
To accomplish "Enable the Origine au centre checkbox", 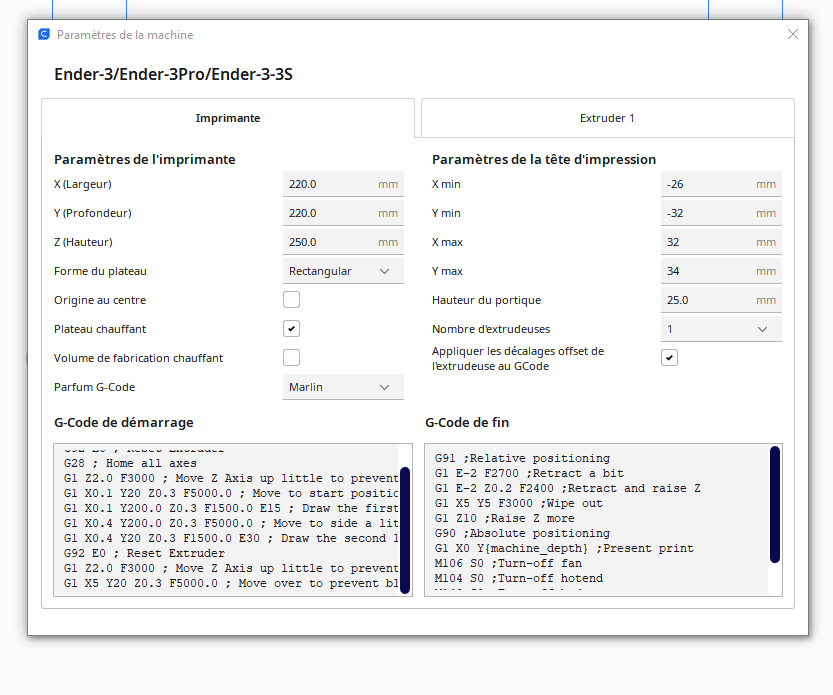I will coord(291,300).
